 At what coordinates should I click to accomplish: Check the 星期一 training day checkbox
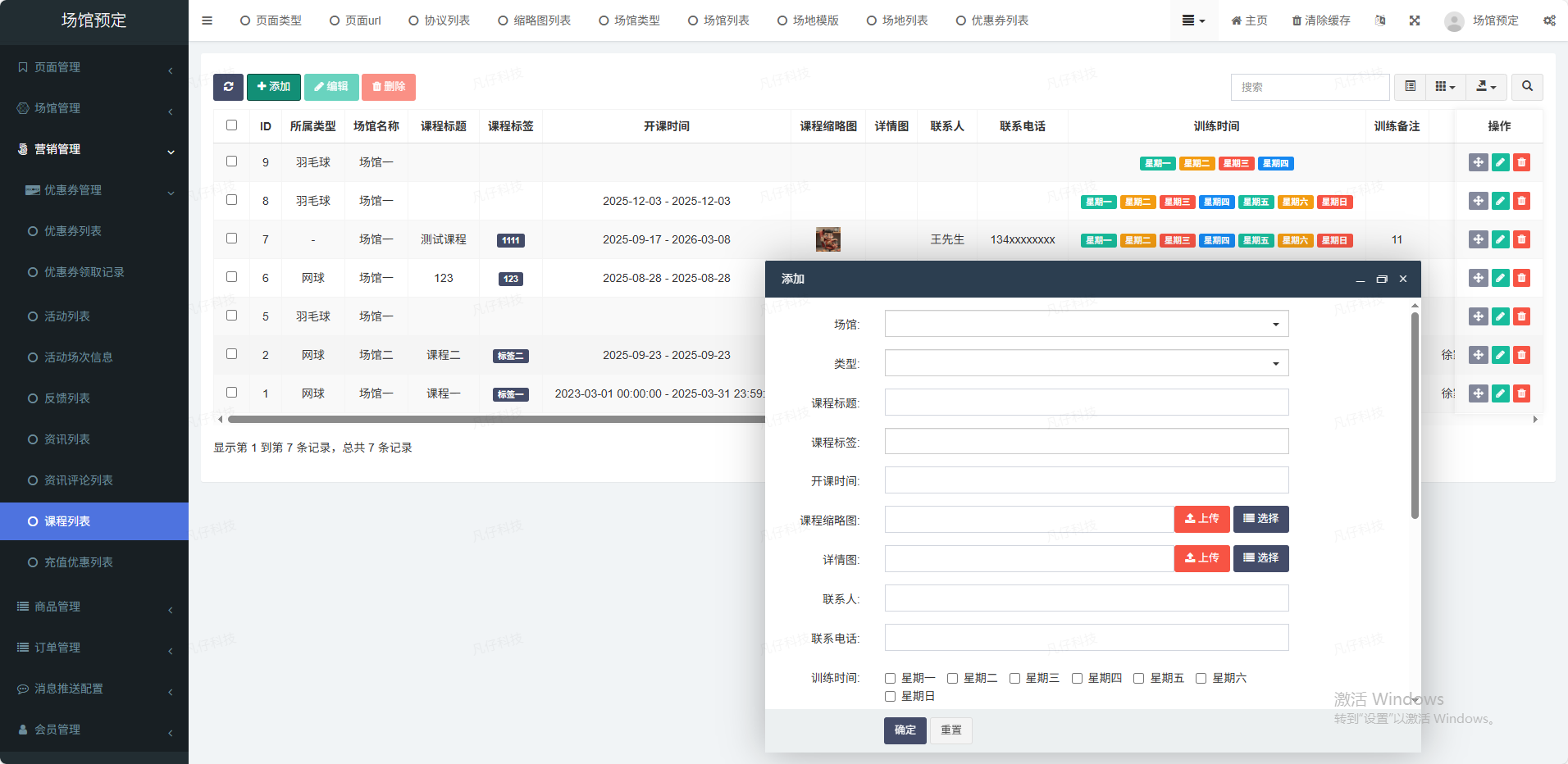click(890, 678)
